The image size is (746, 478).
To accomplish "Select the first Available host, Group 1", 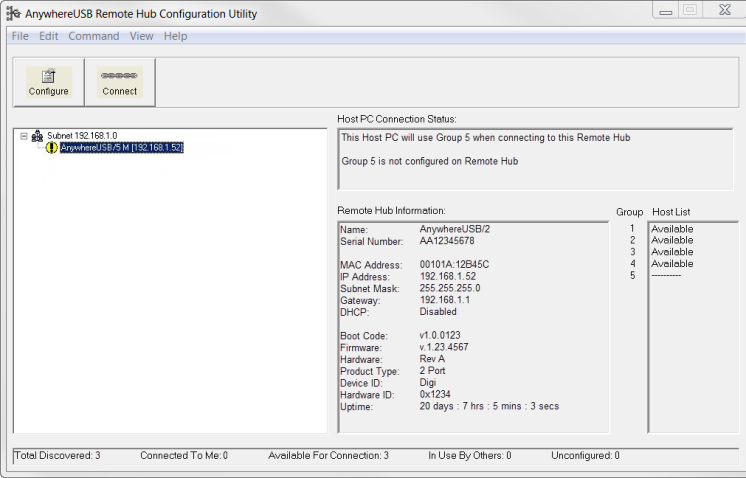I will click(672, 229).
